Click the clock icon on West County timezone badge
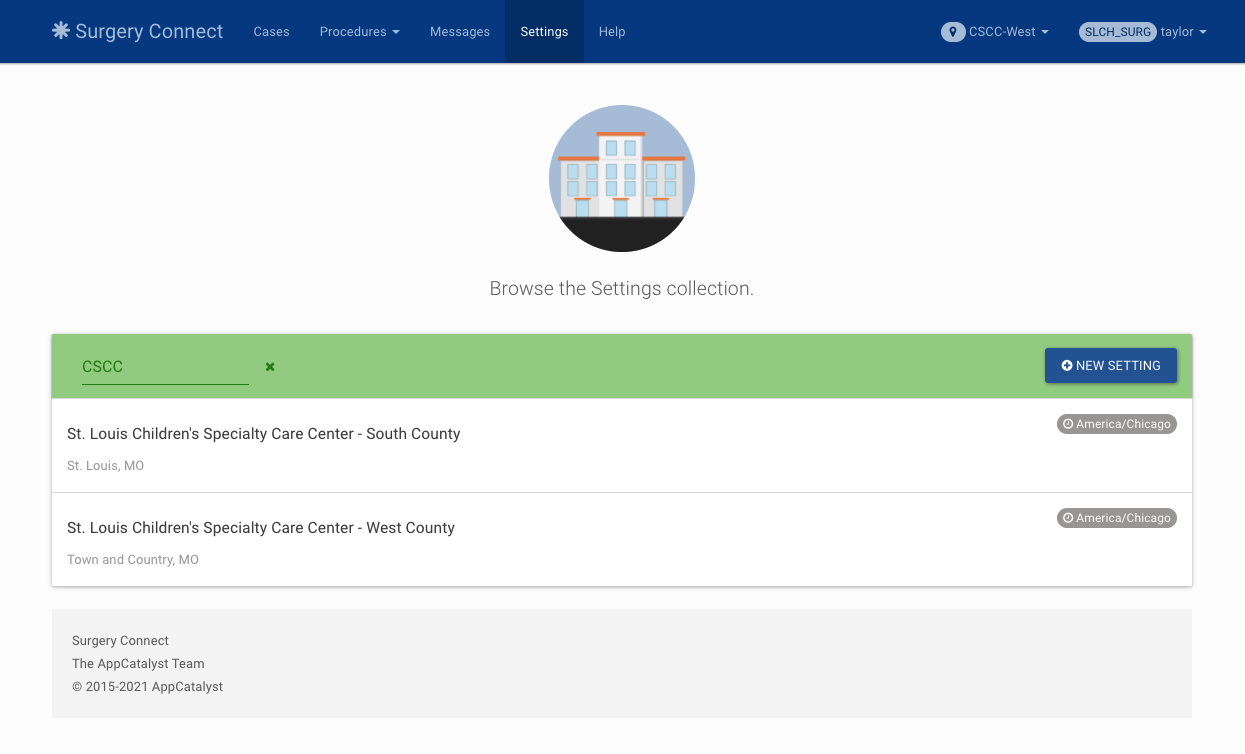1245x754 pixels. click(1068, 518)
